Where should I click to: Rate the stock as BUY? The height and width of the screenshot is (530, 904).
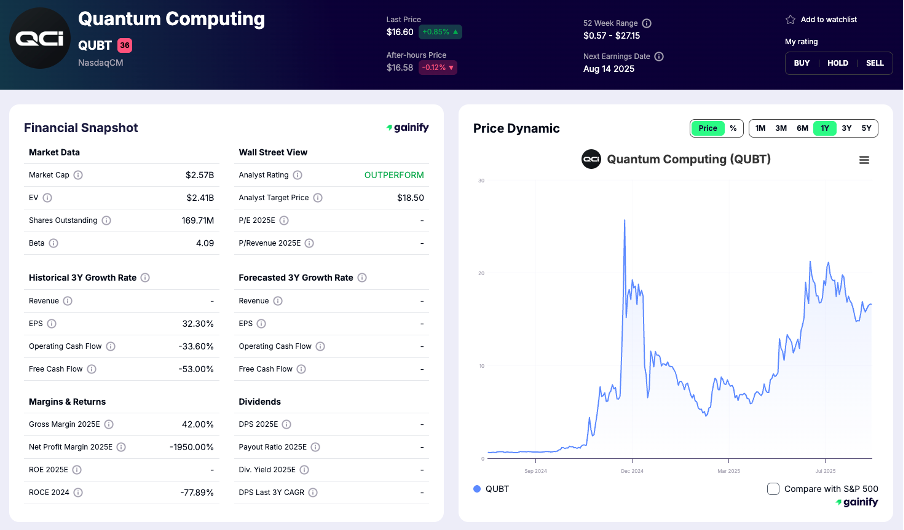click(802, 63)
